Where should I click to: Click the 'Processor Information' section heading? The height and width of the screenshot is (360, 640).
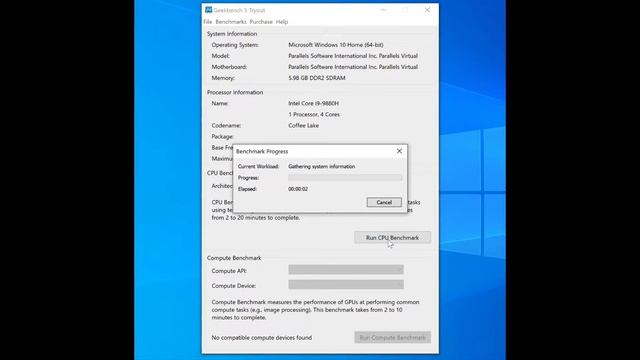[235, 92]
